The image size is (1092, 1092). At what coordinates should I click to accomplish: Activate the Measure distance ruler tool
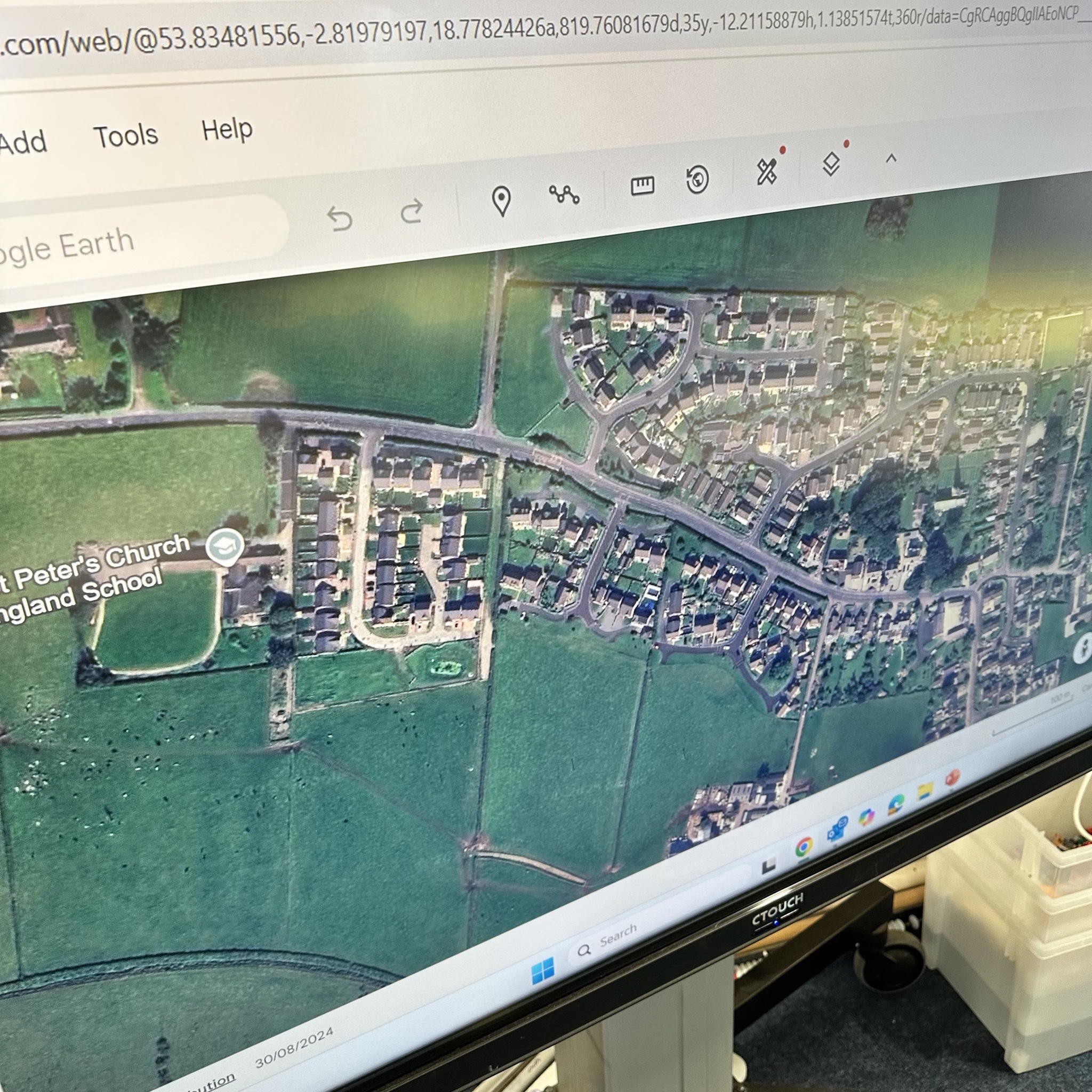pyautogui.click(x=642, y=185)
